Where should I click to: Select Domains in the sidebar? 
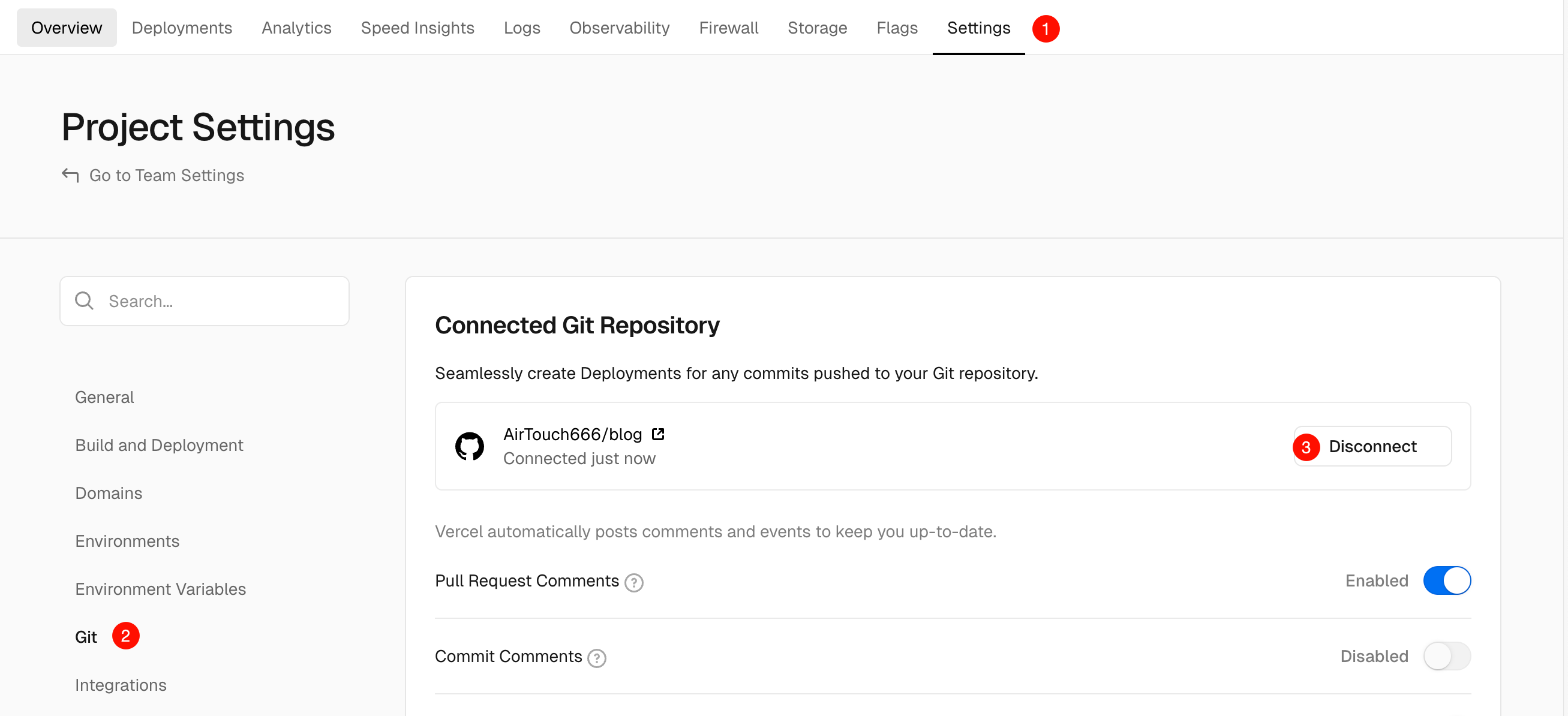coord(109,494)
